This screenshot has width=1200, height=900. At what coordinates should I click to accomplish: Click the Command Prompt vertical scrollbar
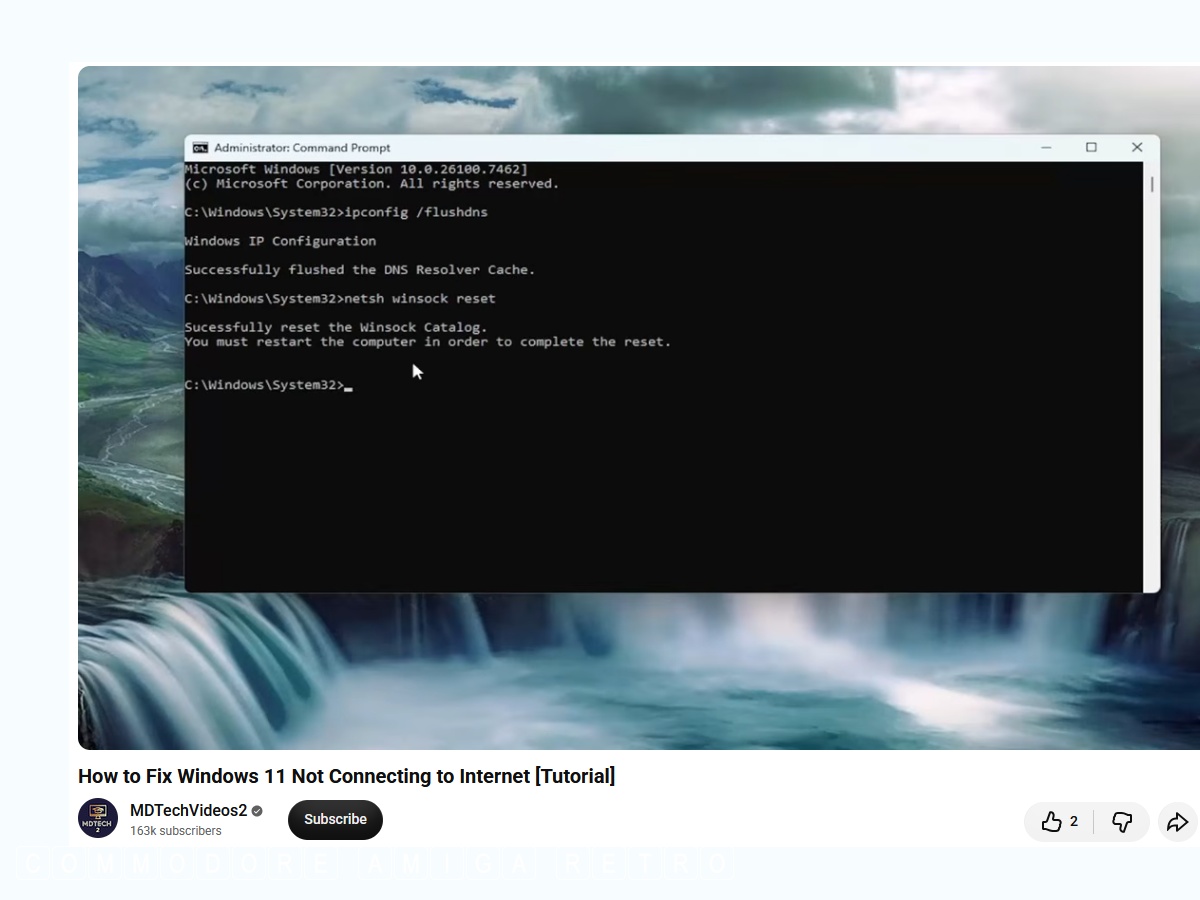click(x=1151, y=377)
